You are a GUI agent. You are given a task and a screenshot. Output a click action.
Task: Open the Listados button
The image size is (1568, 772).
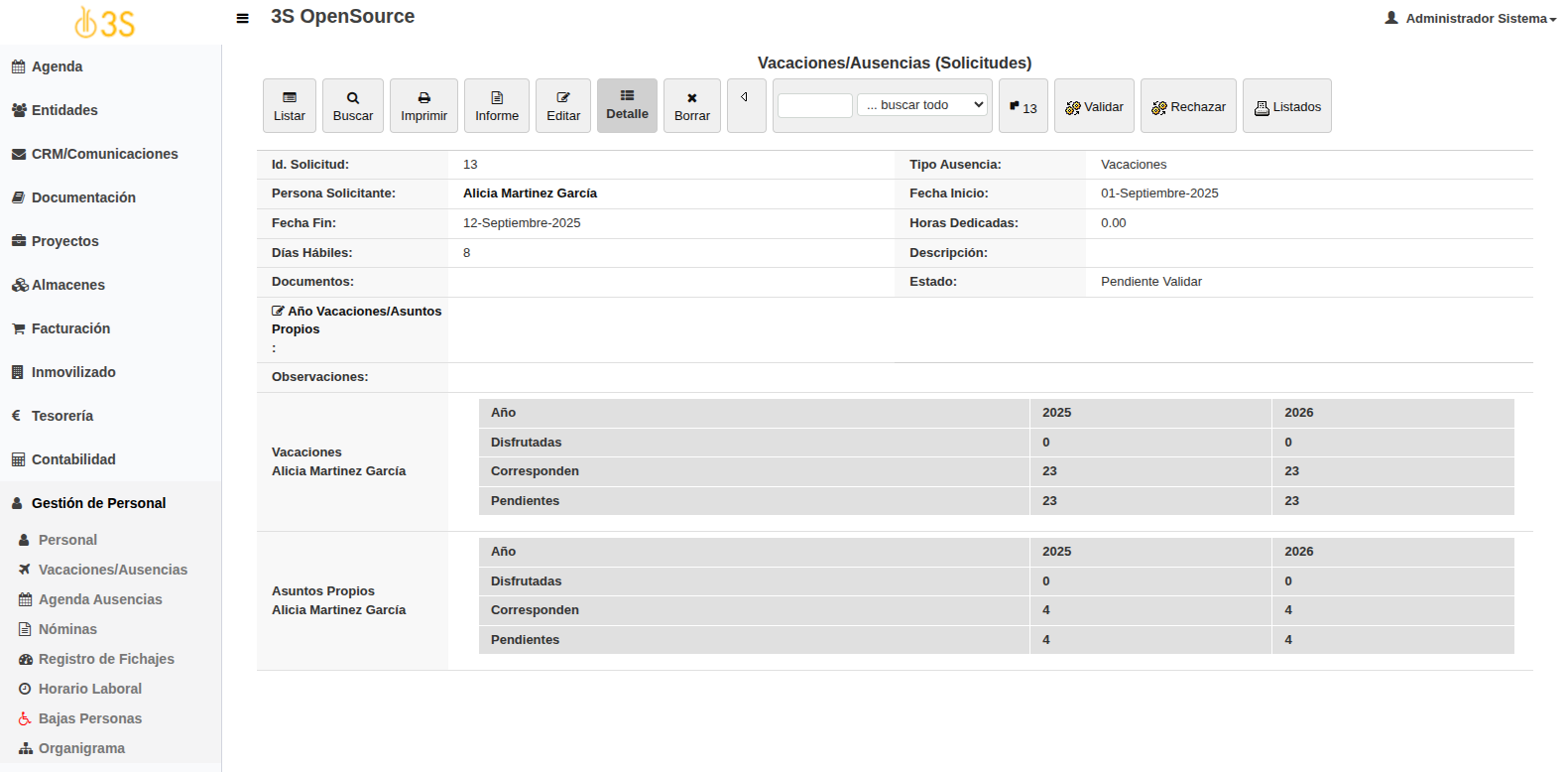1286,107
